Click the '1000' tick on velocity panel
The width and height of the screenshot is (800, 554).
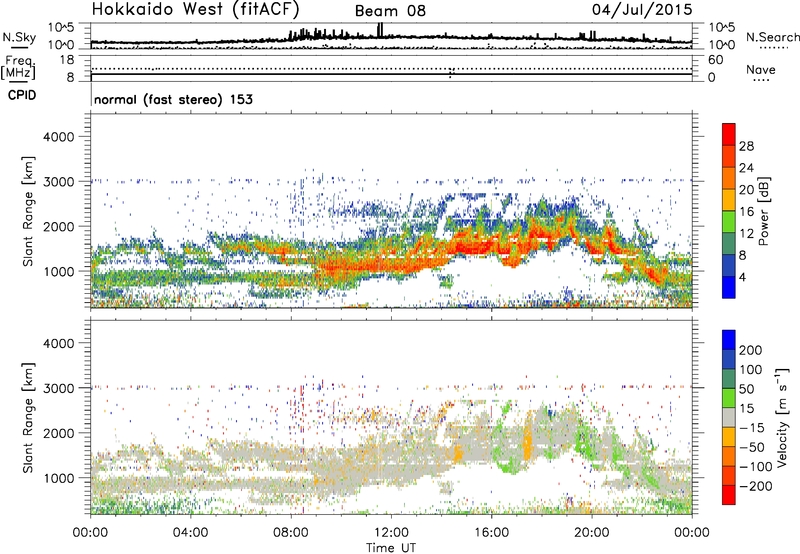click(58, 478)
